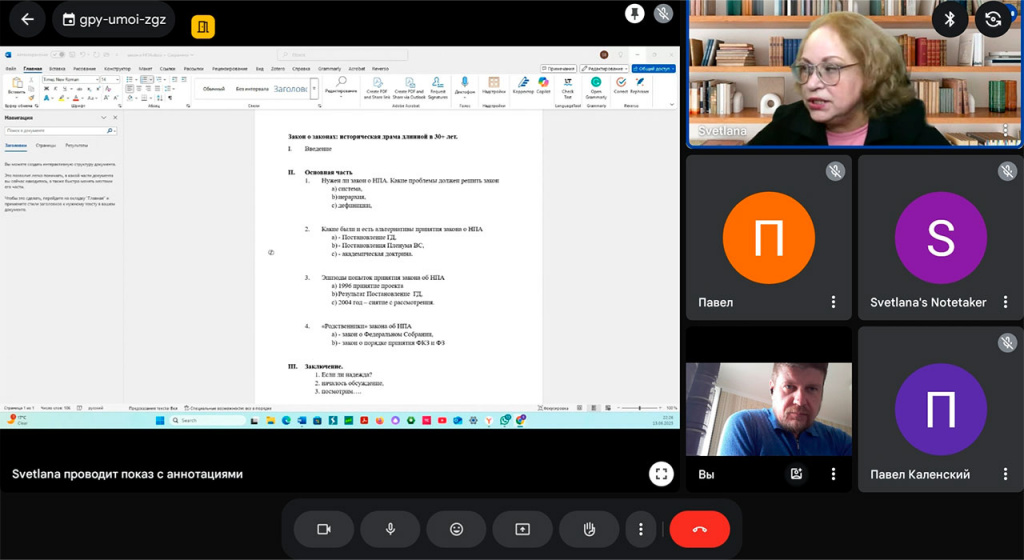Screen dimensions: 1024x560
Task: Toggle your camera in the call bar
Action: tap(324, 529)
